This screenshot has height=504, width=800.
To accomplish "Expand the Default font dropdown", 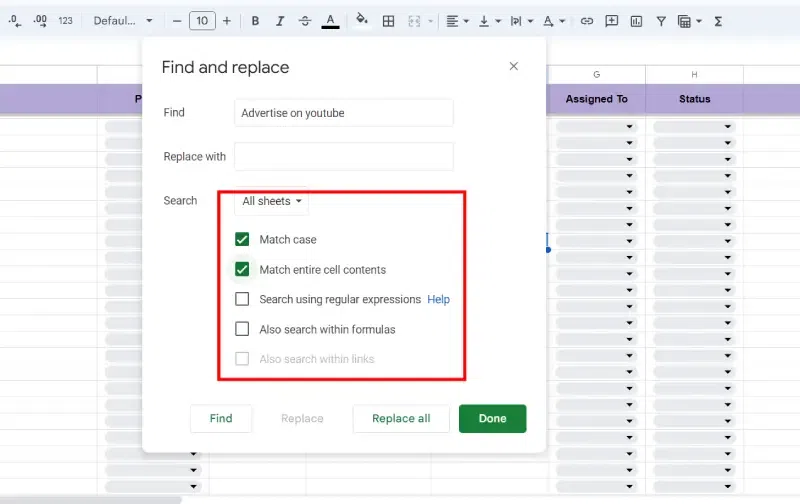I will coord(123,21).
